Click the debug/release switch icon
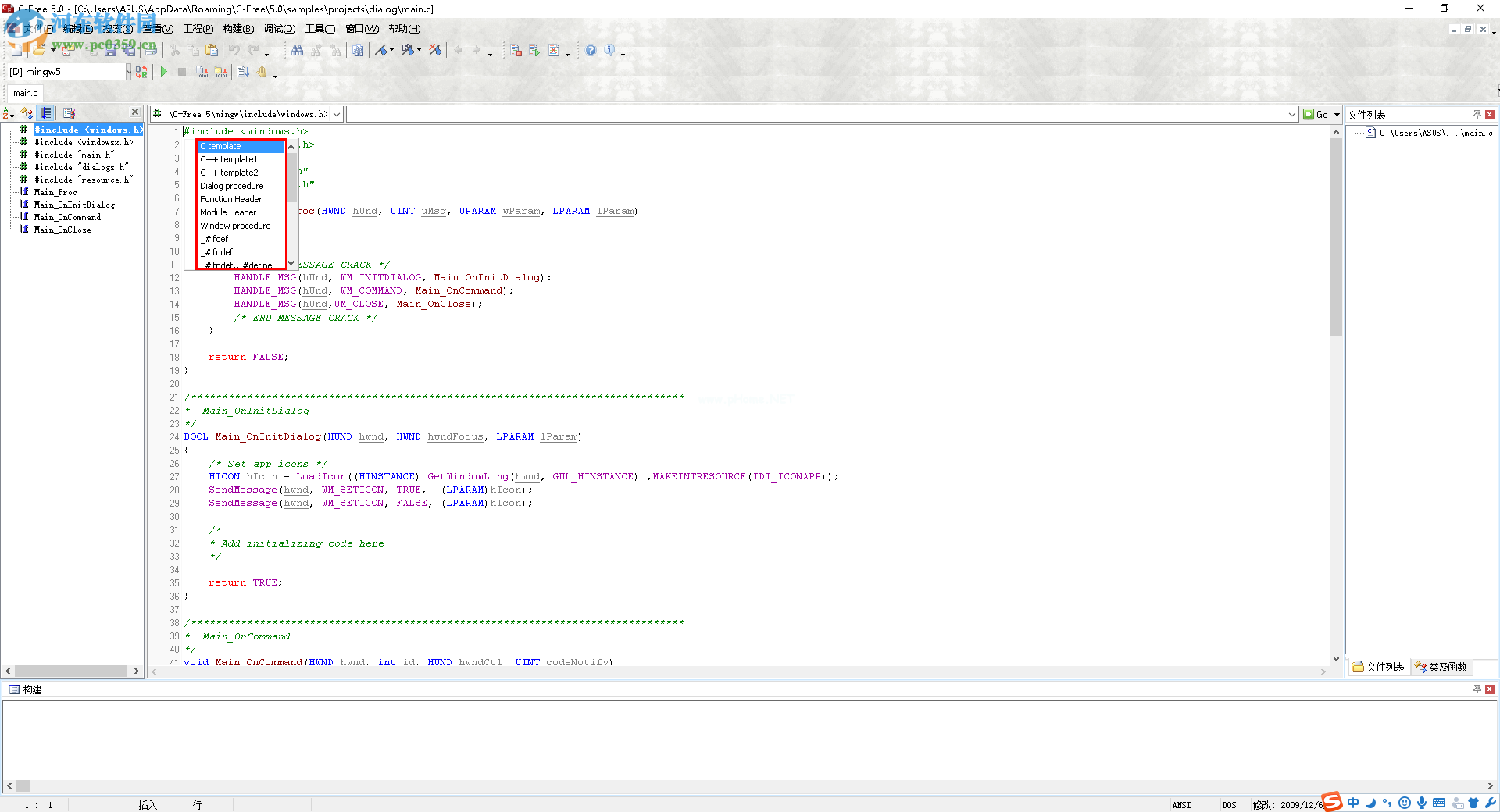The width and height of the screenshot is (1500, 812). point(141,72)
